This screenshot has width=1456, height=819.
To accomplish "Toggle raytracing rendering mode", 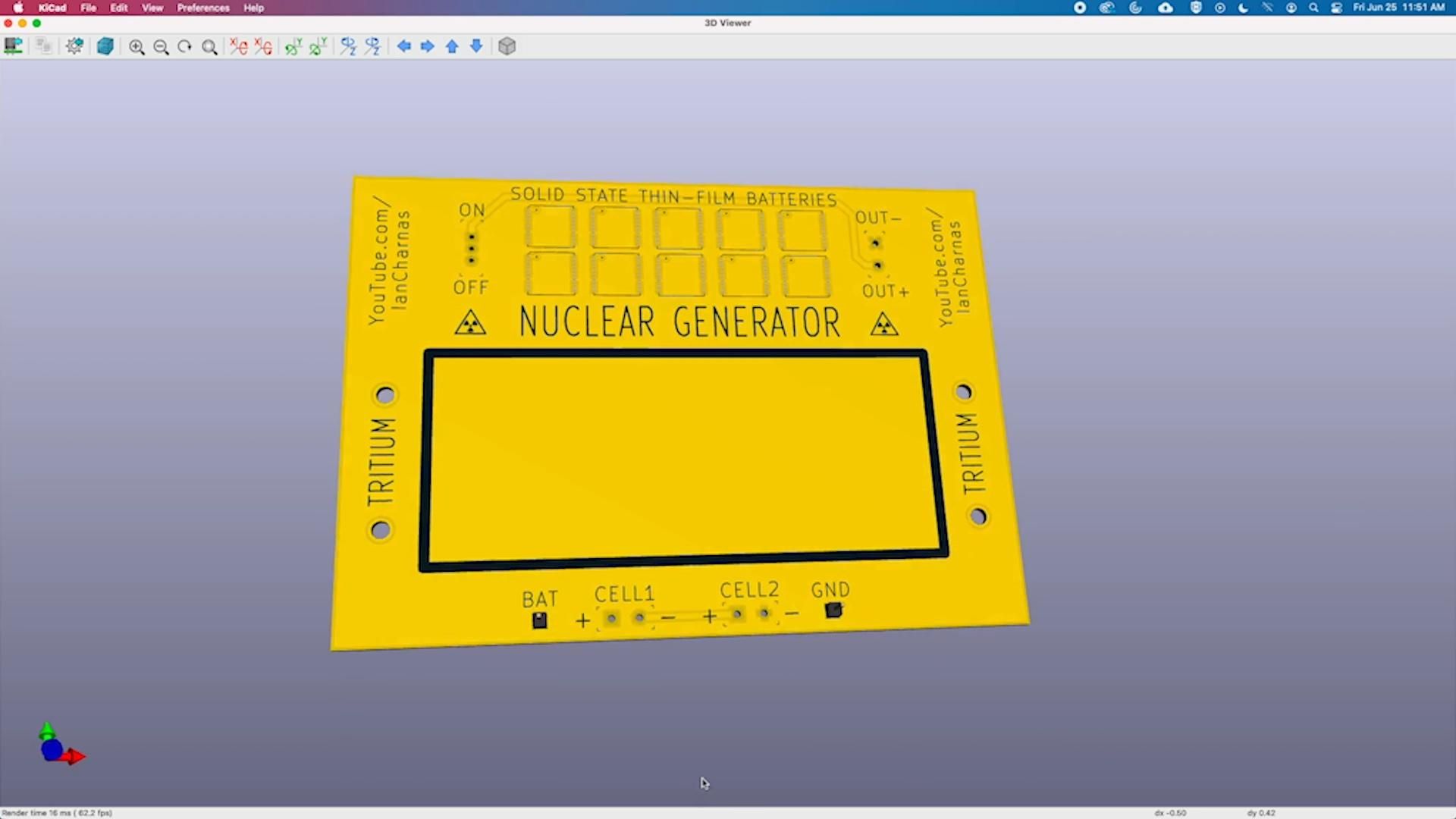I will point(105,46).
